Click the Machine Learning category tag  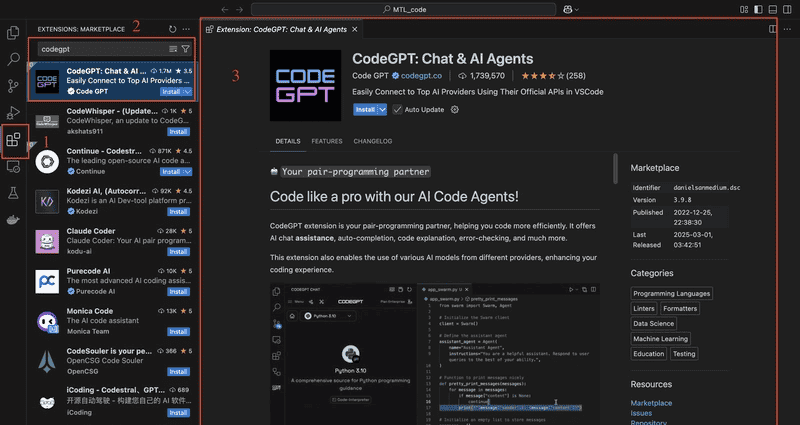660,339
